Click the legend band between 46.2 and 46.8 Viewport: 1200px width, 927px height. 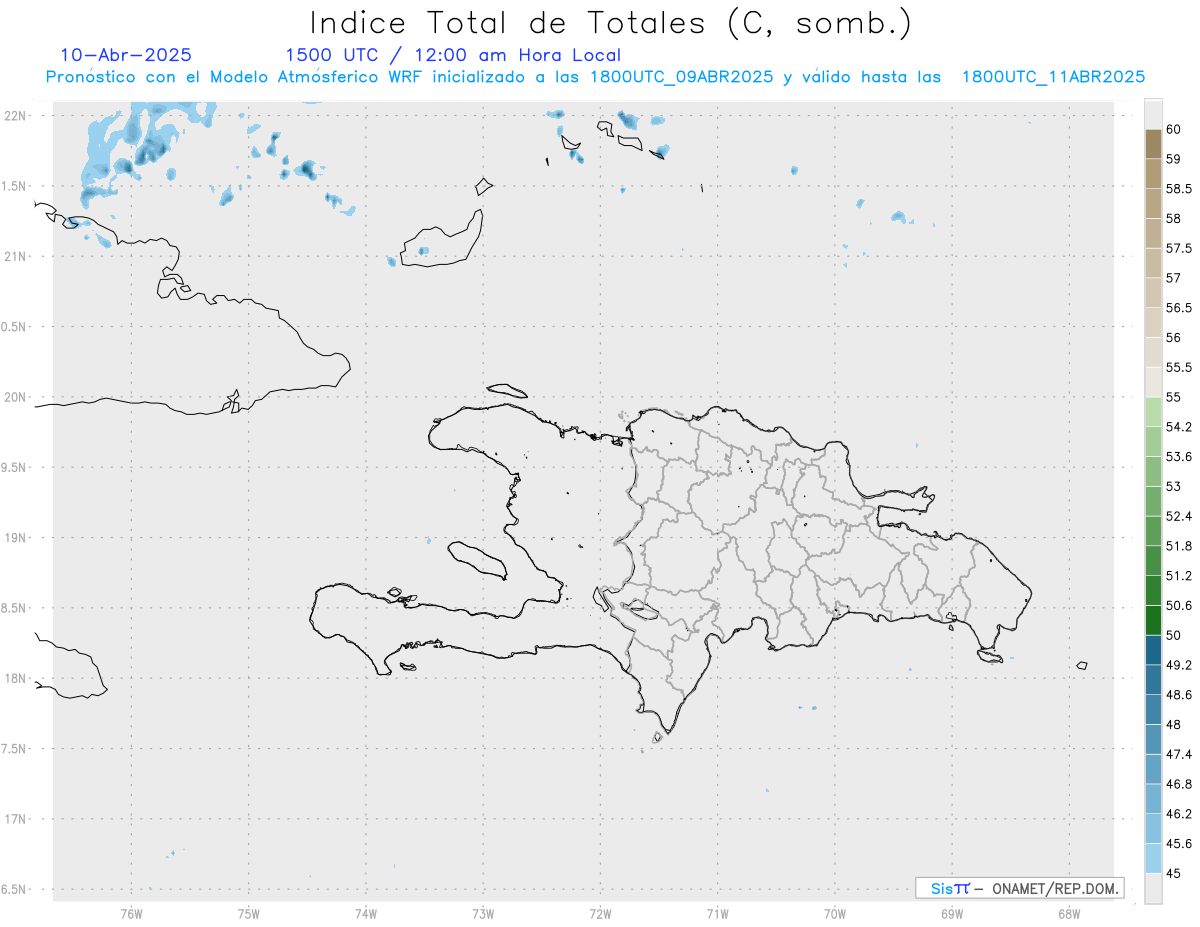(x=1153, y=798)
